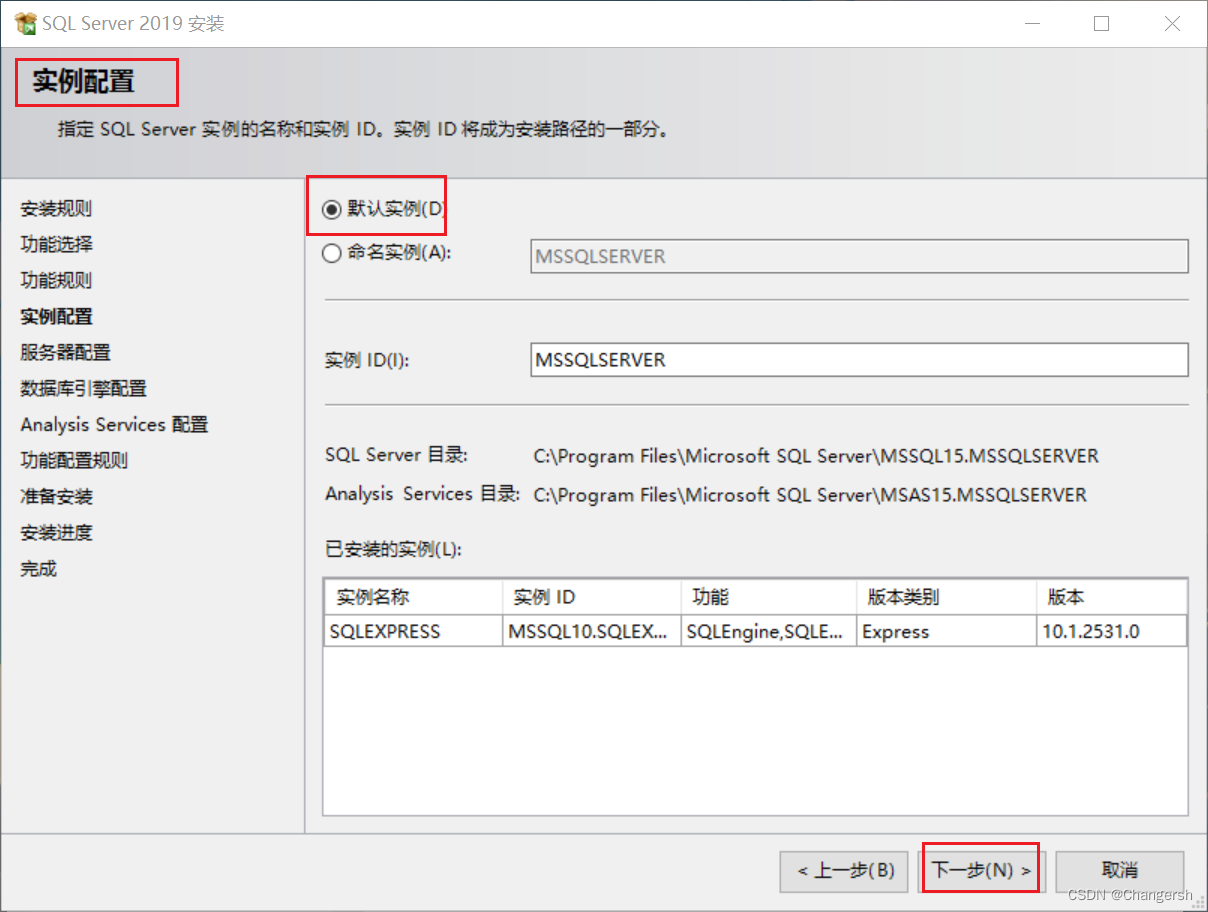Click the 已安装的实例(L) label
This screenshot has width=1208, height=912.
[x=393, y=549]
